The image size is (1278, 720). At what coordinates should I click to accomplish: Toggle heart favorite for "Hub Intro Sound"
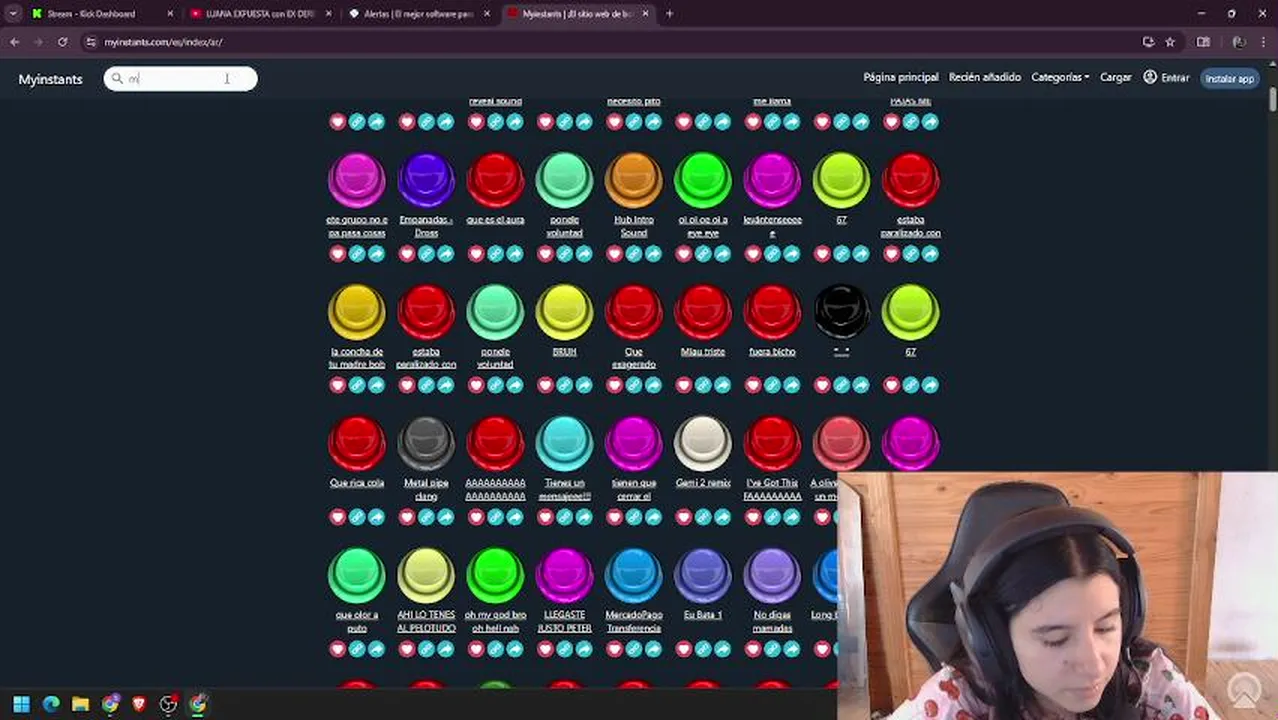[614, 254]
